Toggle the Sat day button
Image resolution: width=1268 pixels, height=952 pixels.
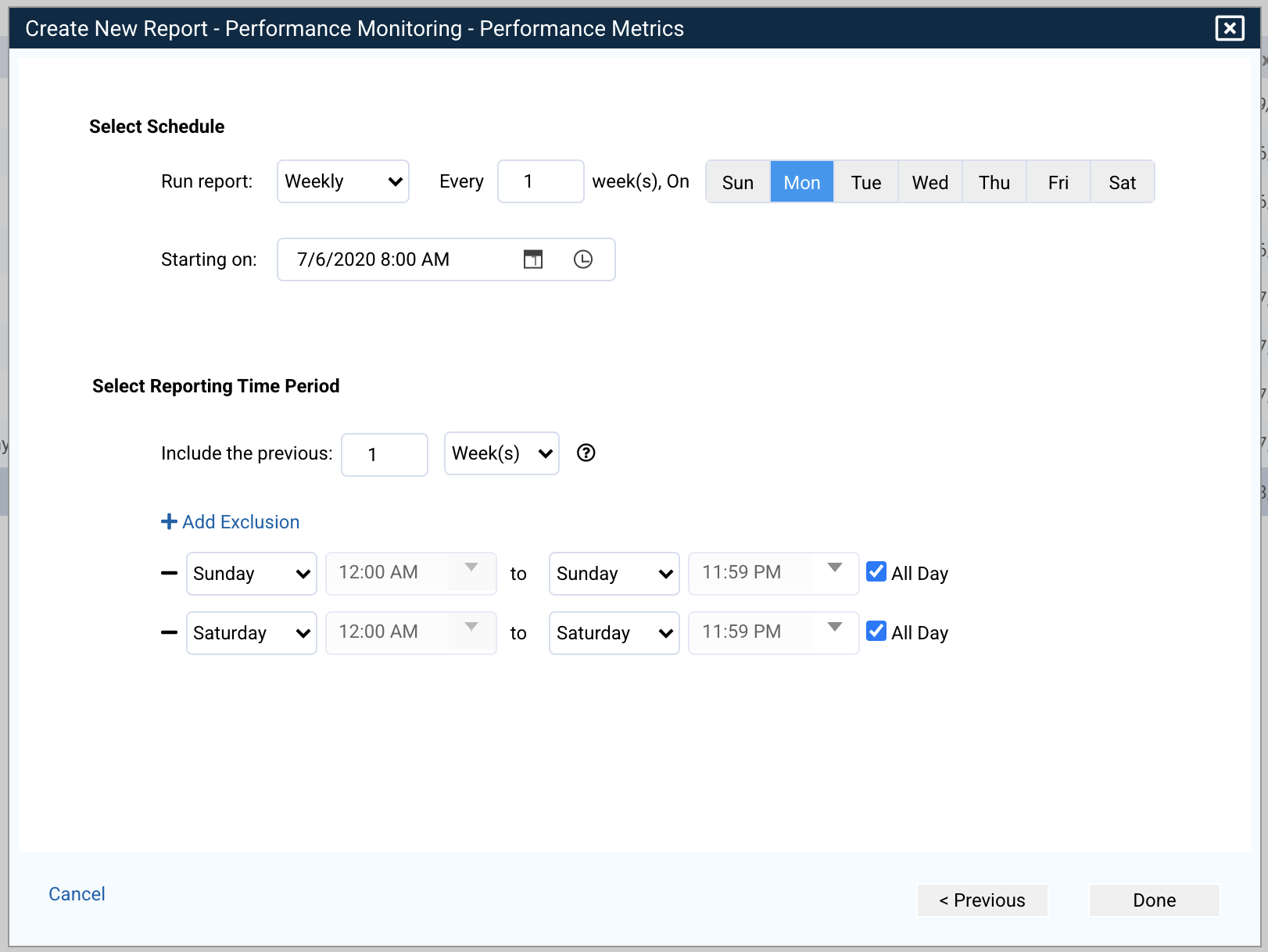pos(1123,182)
